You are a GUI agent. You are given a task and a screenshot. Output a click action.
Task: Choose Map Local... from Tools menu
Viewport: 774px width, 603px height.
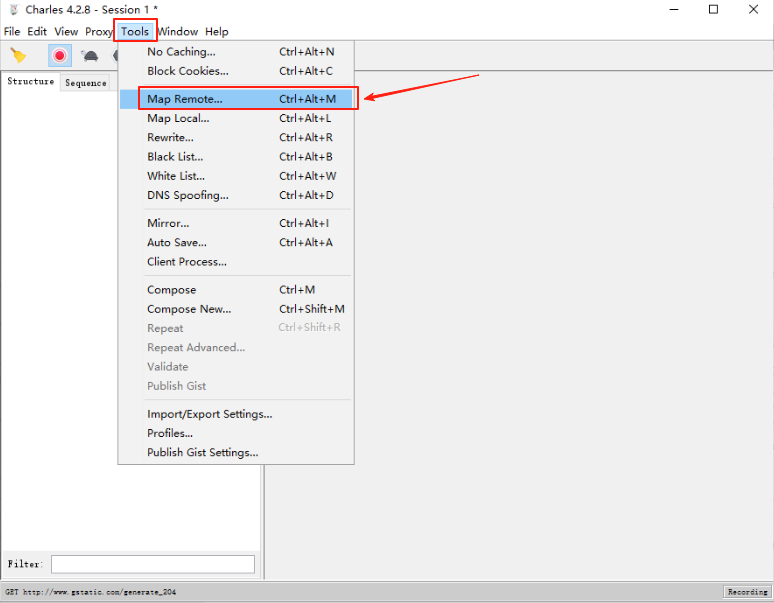pos(236,118)
